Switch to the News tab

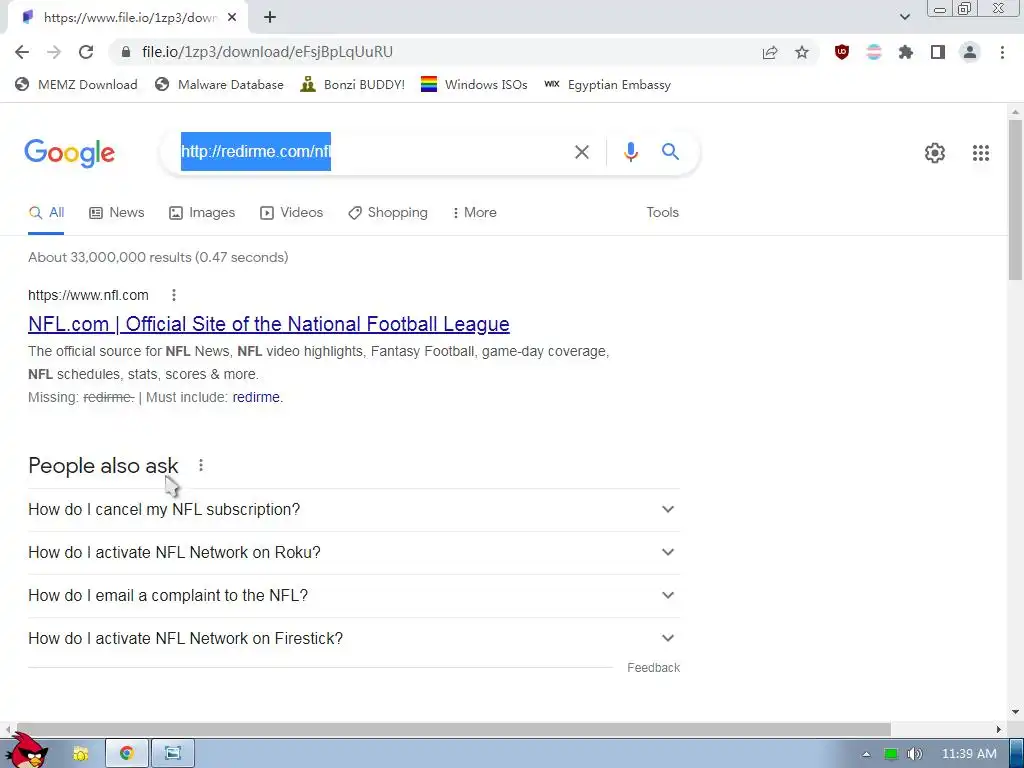click(x=117, y=213)
